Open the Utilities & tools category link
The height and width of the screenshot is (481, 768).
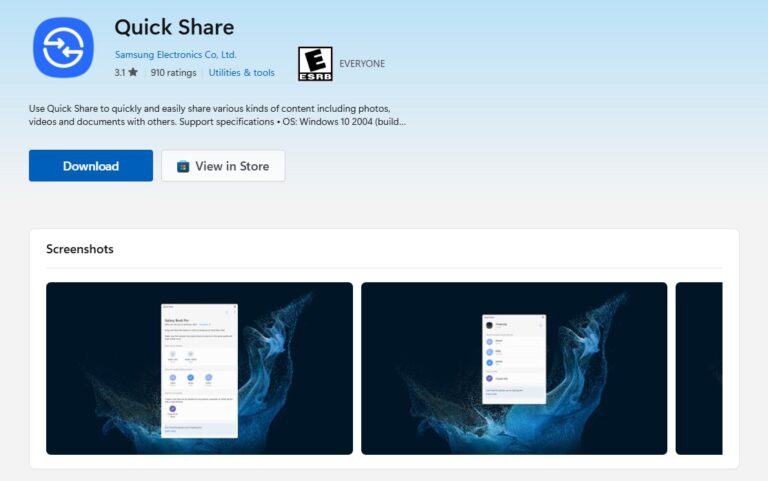coord(241,72)
